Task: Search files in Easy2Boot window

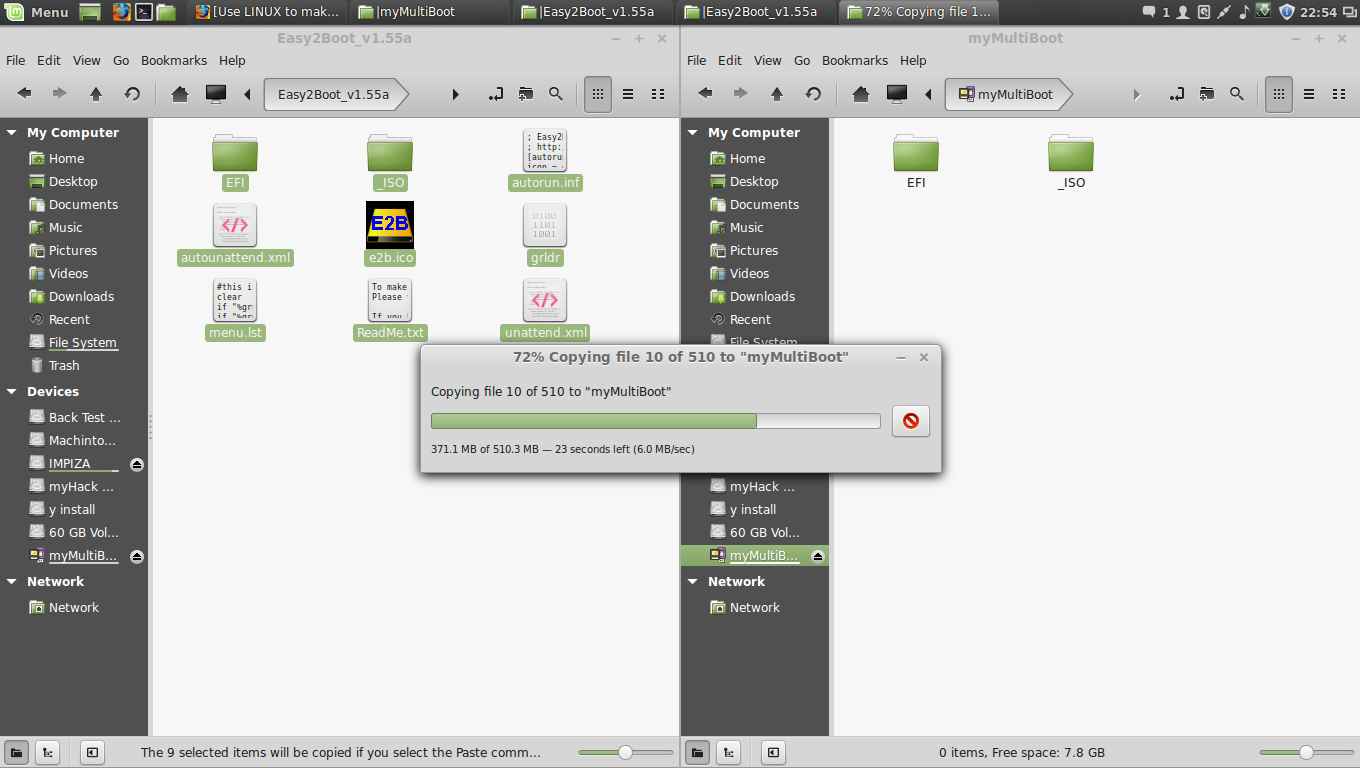Action: (556, 94)
